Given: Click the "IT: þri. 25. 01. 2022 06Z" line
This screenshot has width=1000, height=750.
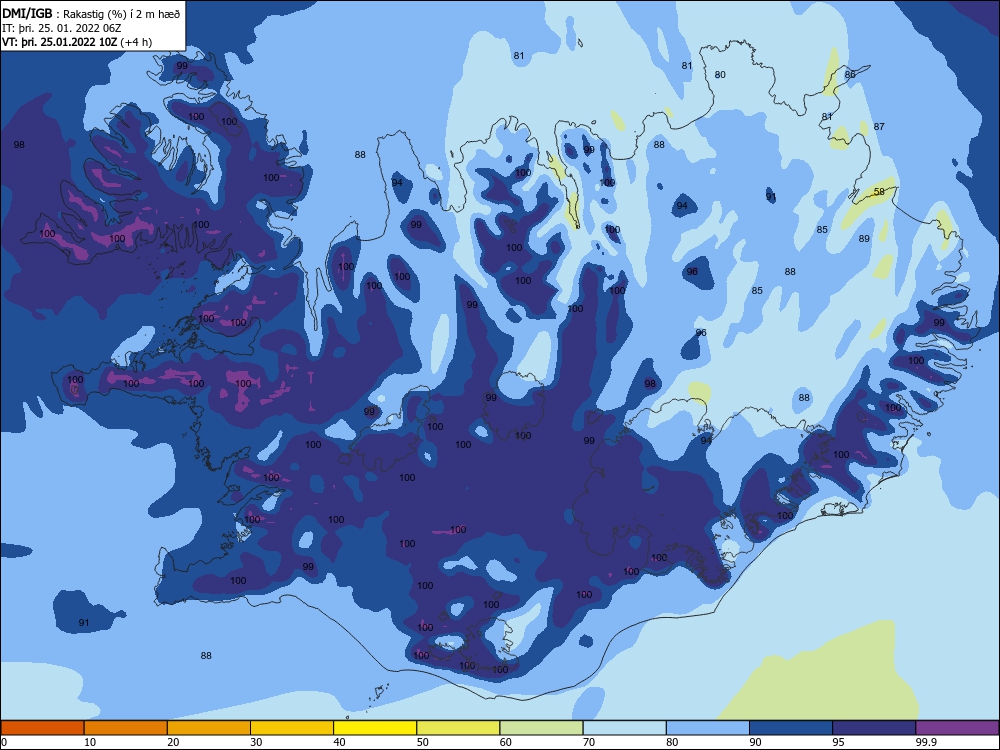Looking at the screenshot, I should pyautogui.click(x=61, y=28).
